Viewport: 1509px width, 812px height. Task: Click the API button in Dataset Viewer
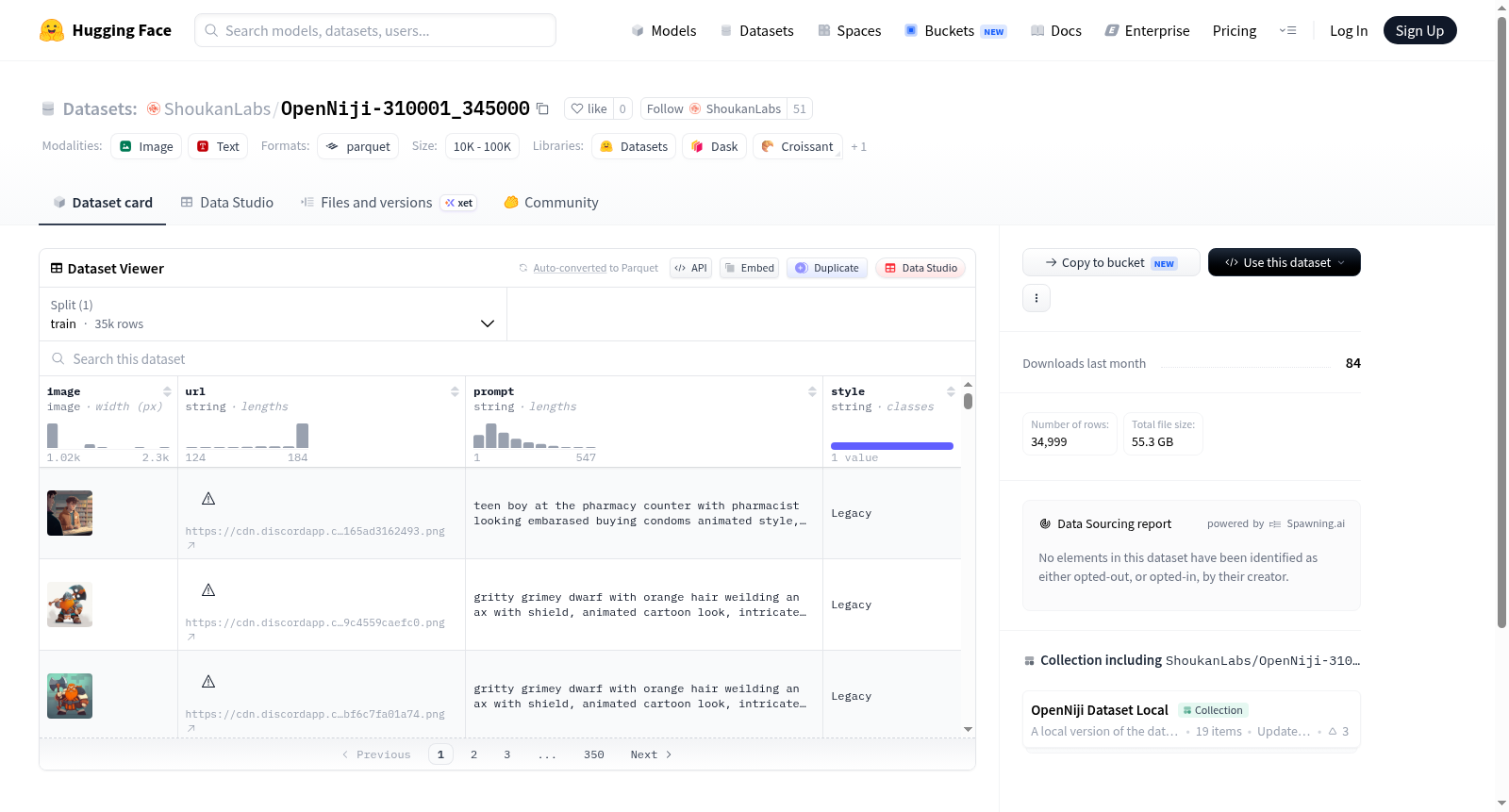point(690,268)
